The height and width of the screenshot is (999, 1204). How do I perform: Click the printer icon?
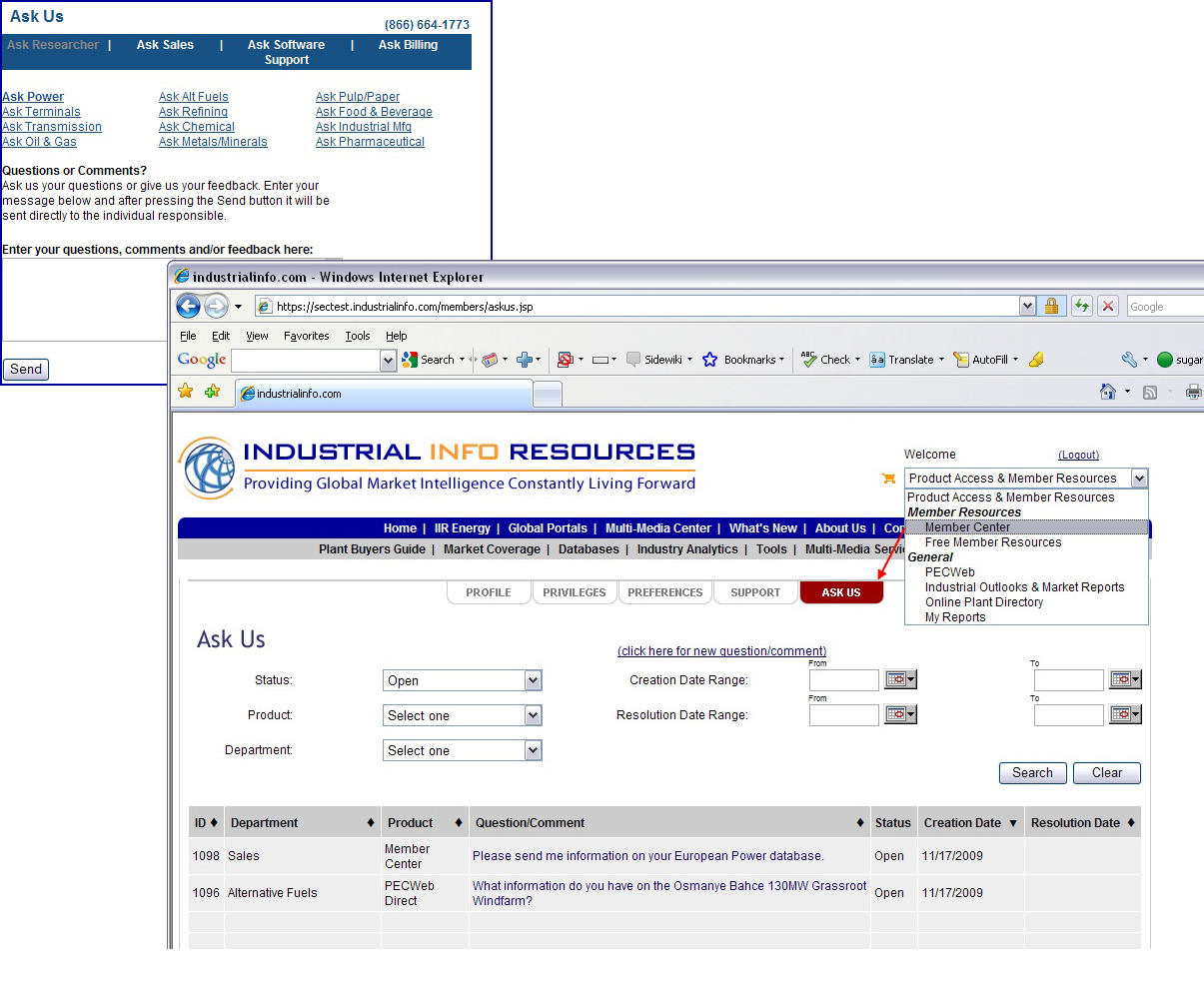1195,391
